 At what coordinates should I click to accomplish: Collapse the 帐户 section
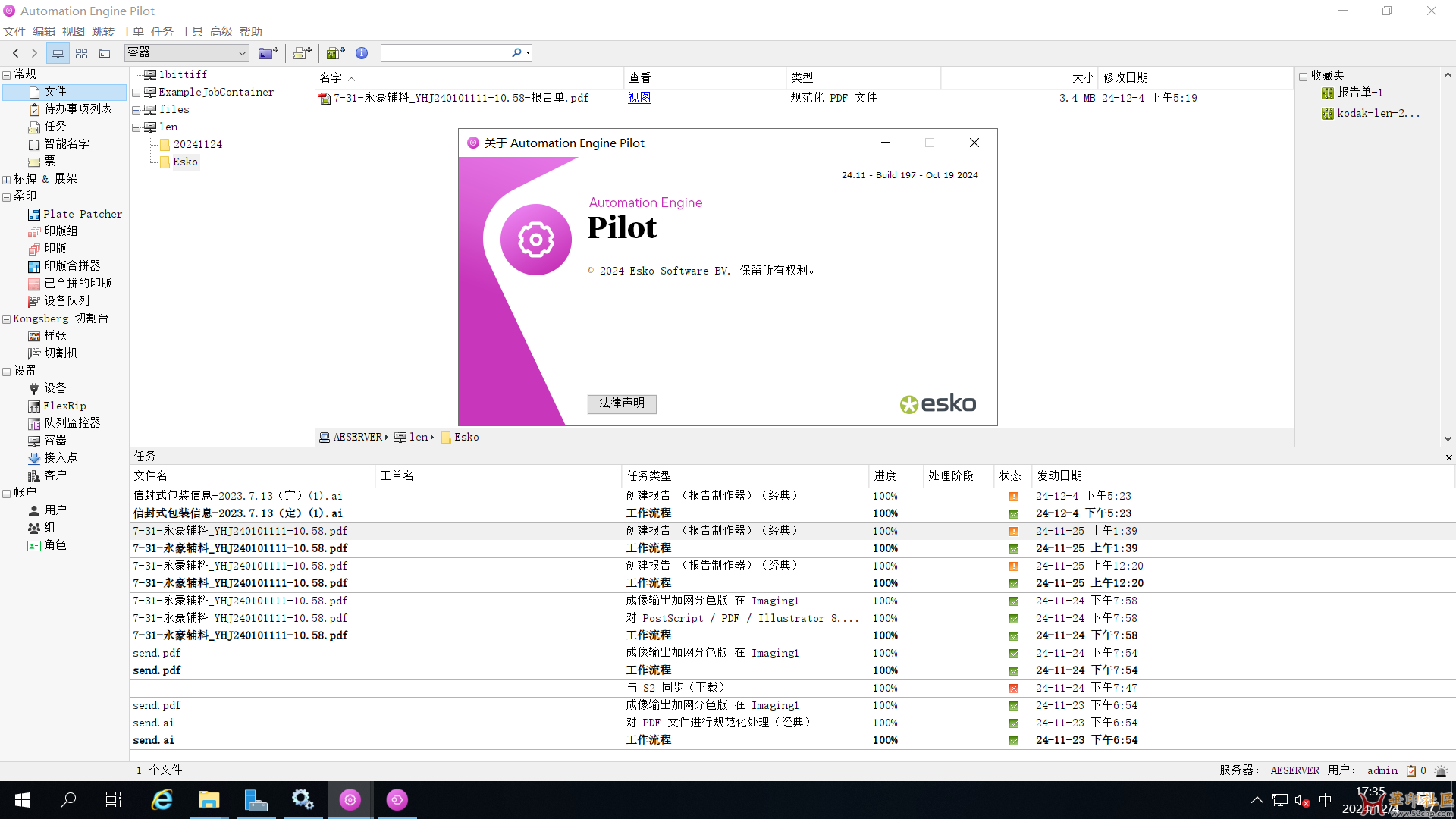click(x=6, y=494)
